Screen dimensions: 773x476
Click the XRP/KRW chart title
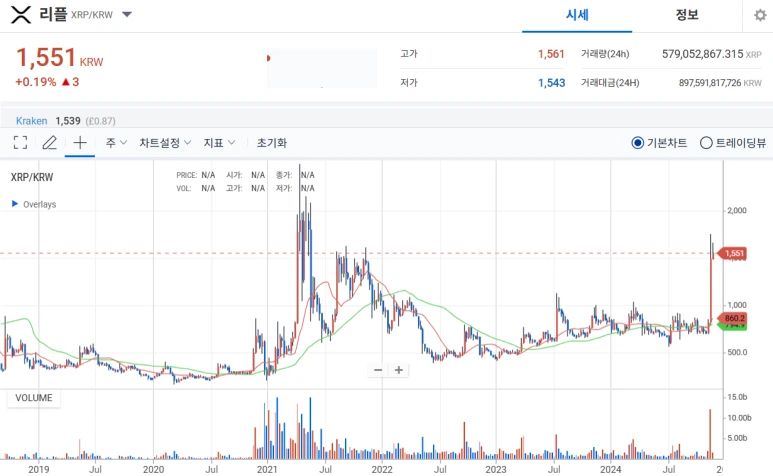(32, 177)
